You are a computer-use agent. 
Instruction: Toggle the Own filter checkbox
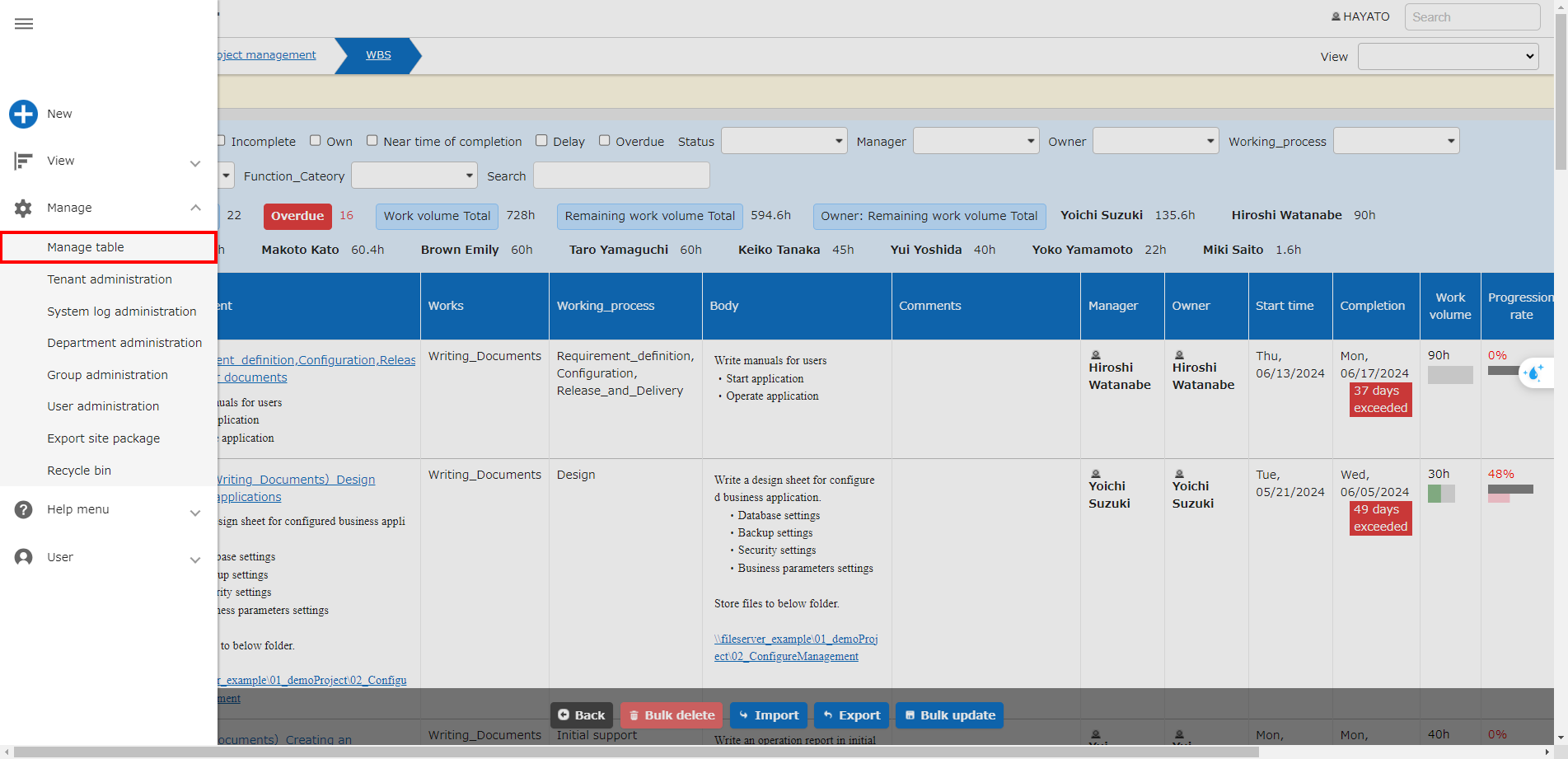point(315,140)
